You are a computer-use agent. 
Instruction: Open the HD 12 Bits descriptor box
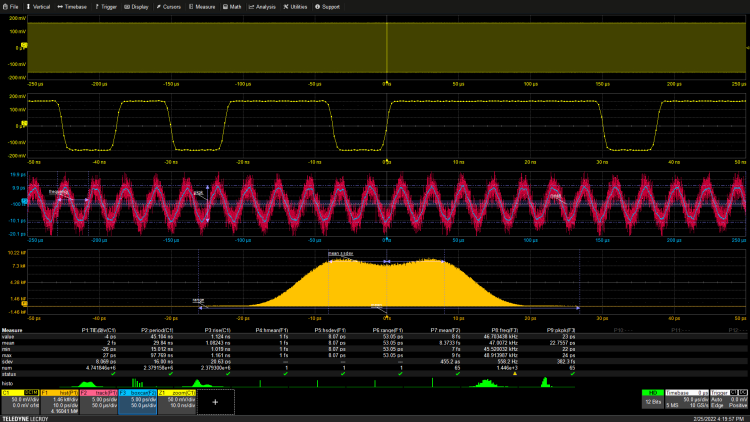tap(652, 400)
